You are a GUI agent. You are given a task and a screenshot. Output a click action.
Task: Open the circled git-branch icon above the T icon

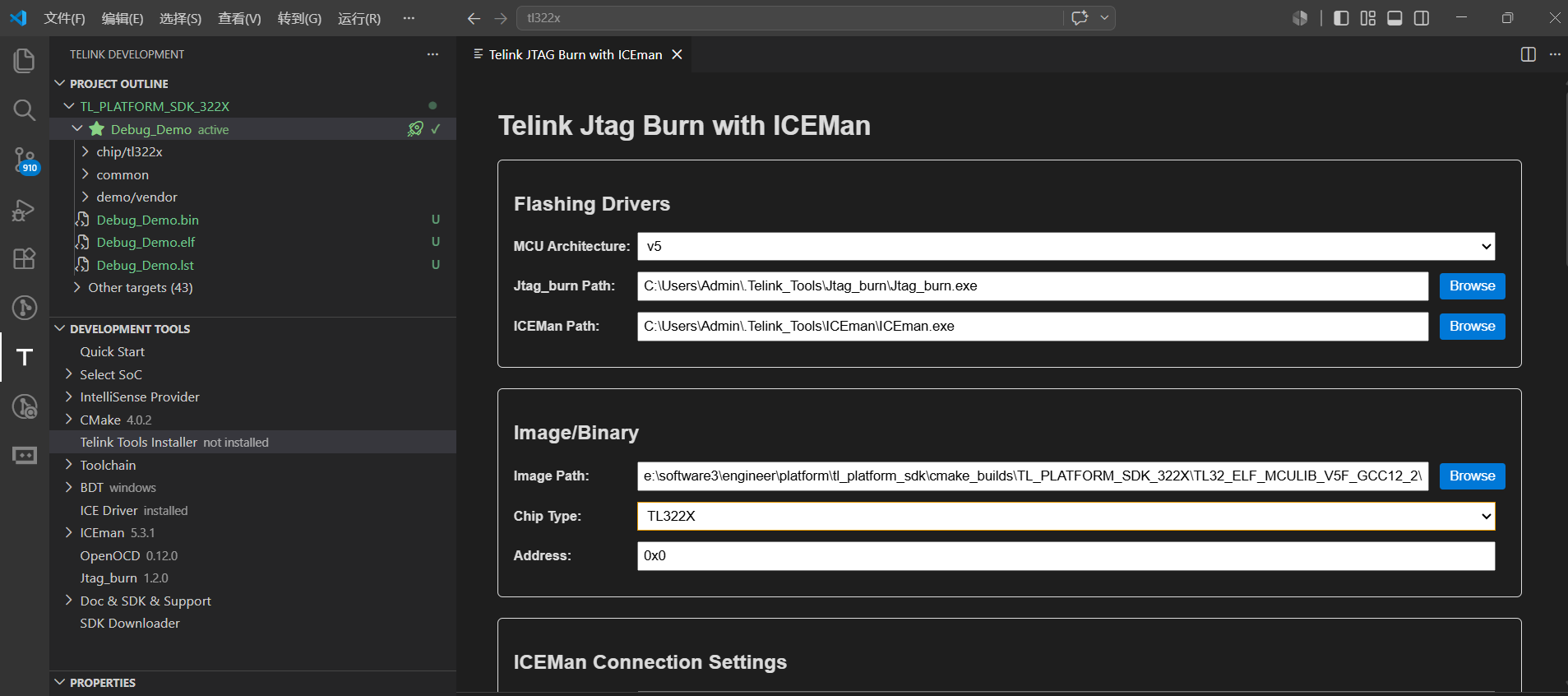pos(25,308)
